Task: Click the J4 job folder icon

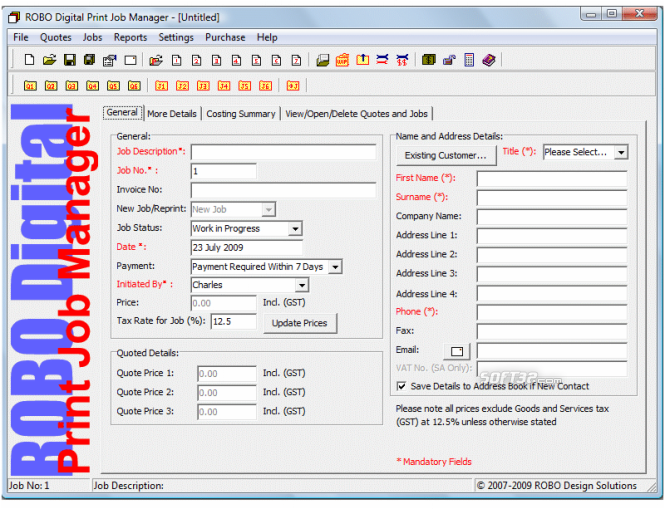Action: click(224, 86)
